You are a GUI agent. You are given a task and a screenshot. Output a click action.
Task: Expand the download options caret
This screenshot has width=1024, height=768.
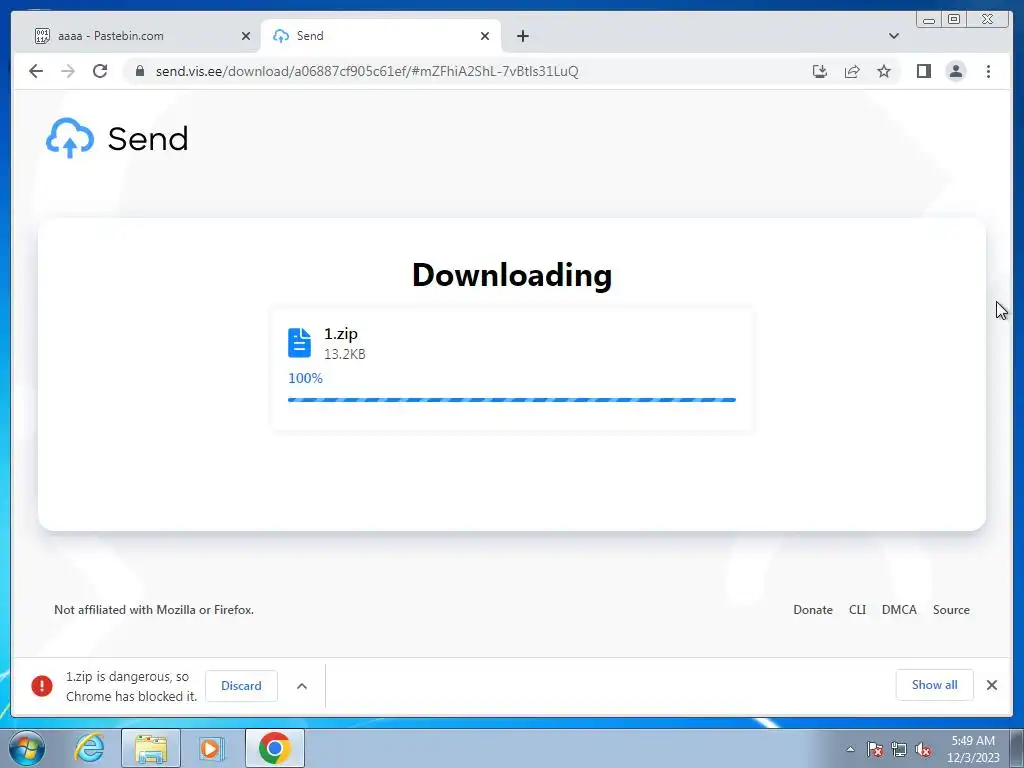(302, 686)
